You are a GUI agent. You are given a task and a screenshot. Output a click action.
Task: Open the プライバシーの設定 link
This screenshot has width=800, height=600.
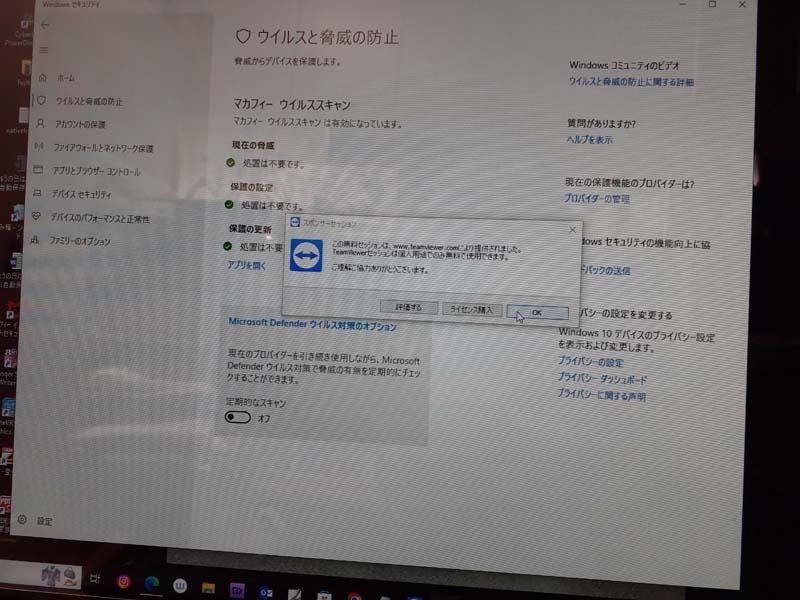pyautogui.click(x=590, y=362)
